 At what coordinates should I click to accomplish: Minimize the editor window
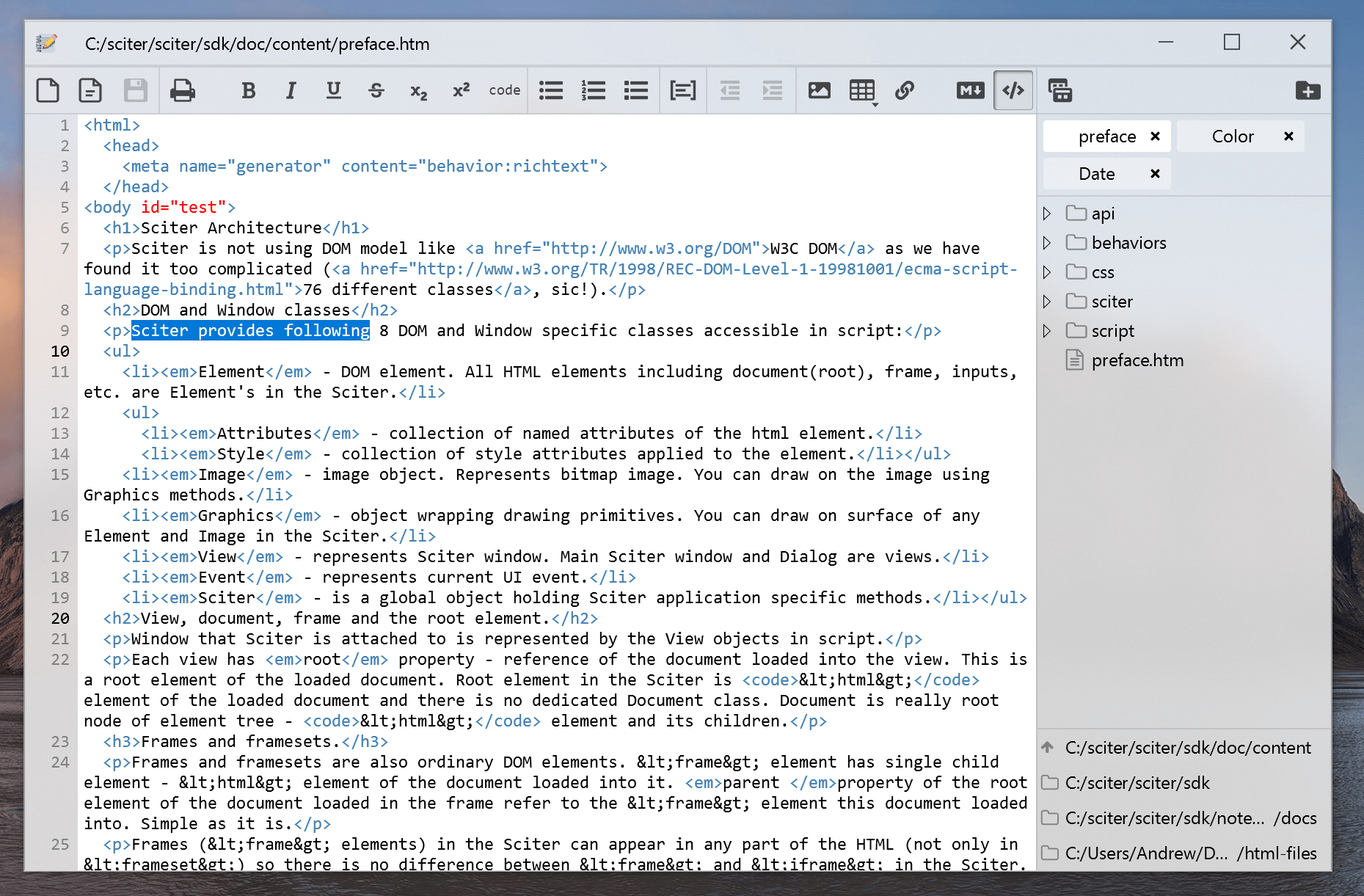pyautogui.click(x=1166, y=43)
